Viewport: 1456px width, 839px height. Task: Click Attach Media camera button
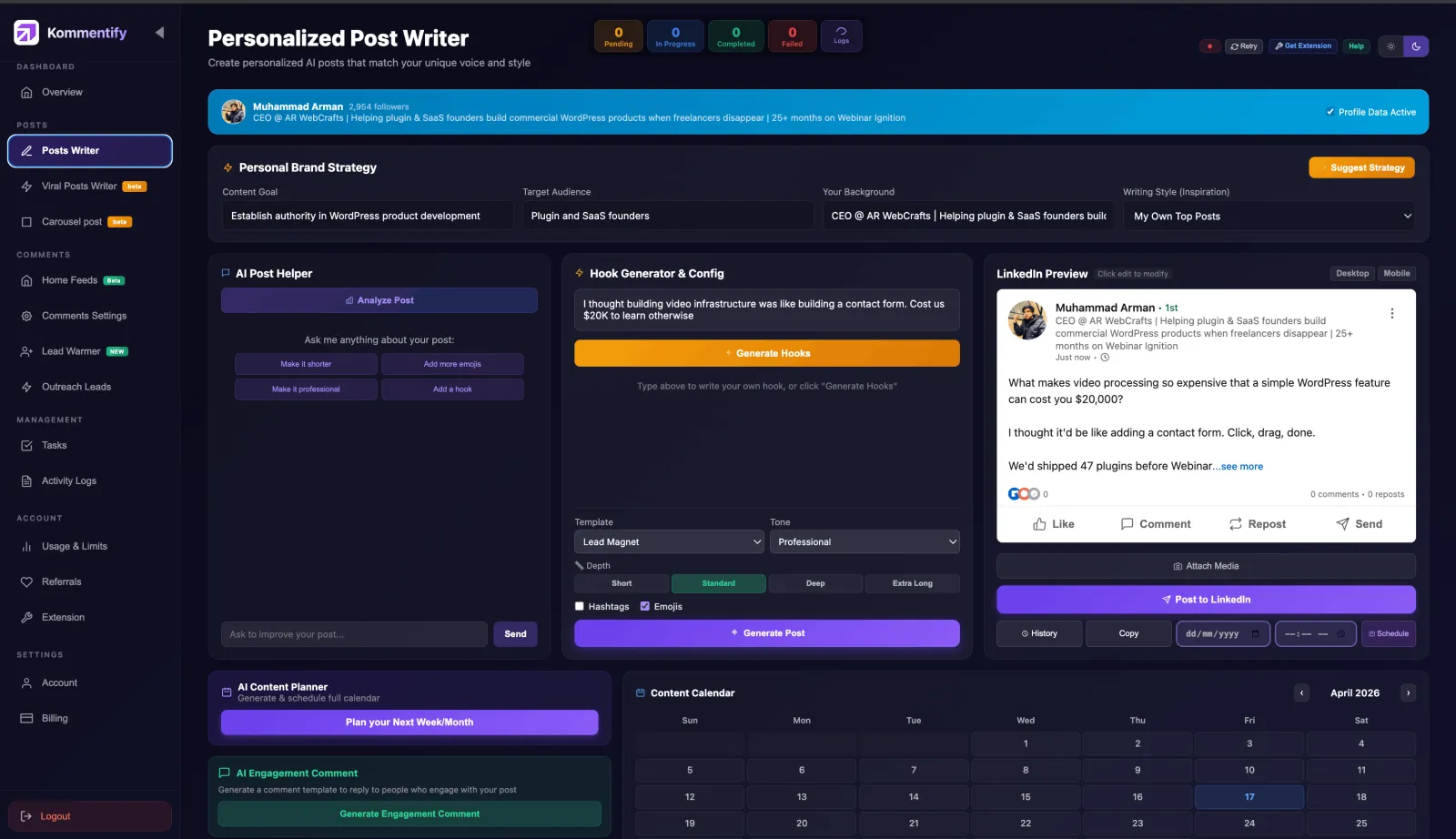coord(1206,566)
